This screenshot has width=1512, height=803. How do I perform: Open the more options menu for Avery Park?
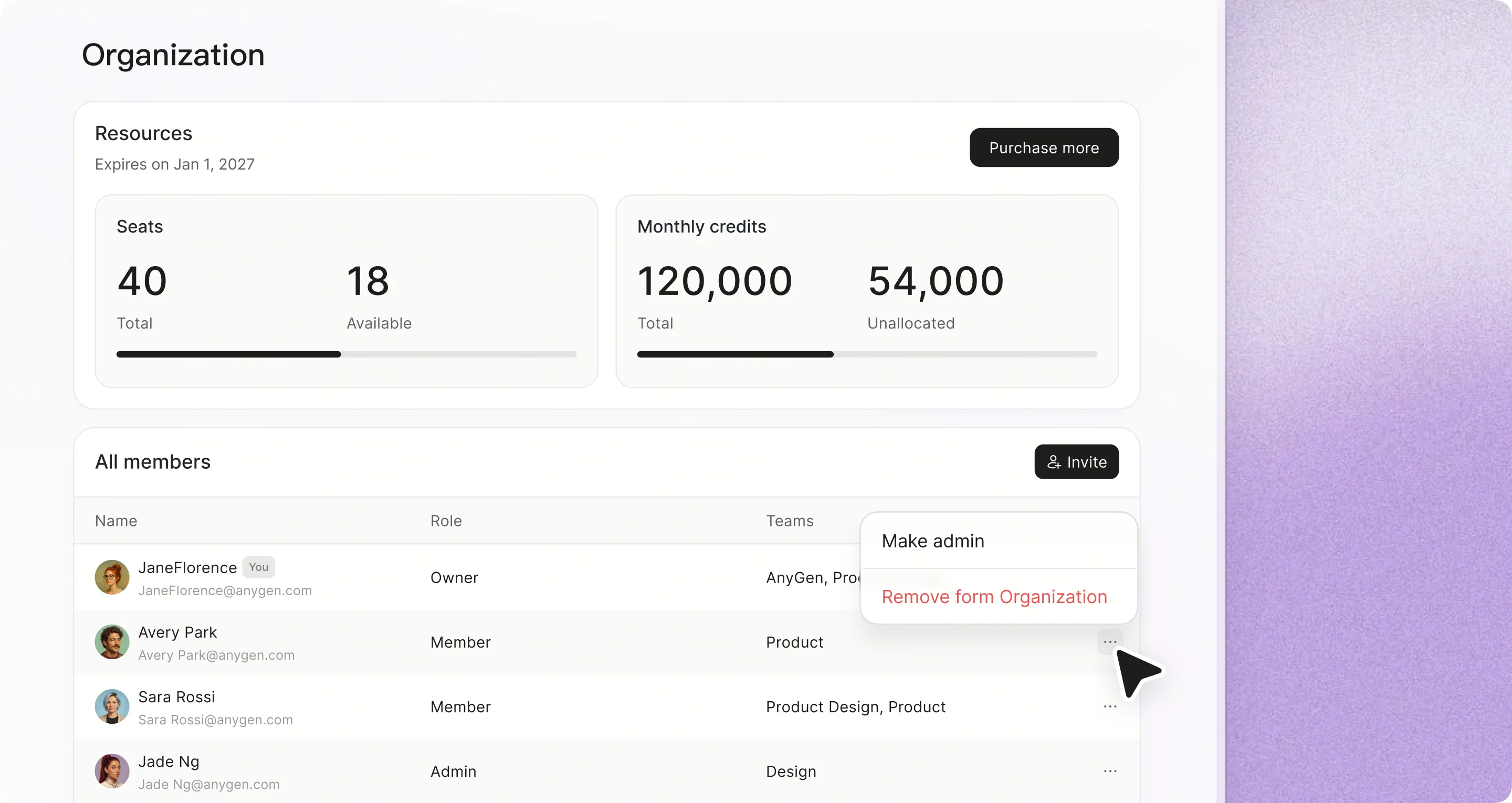point(1109,641)
